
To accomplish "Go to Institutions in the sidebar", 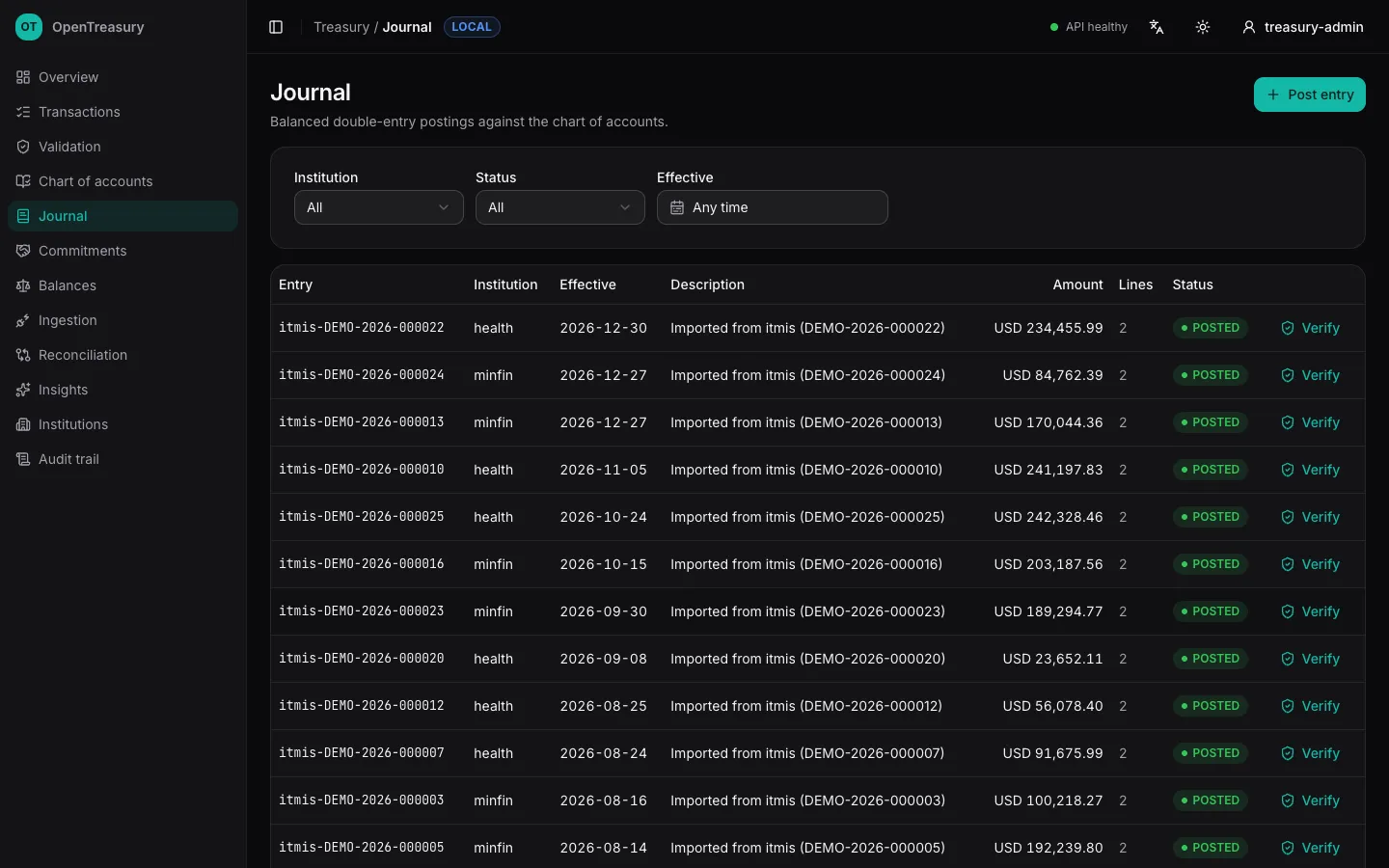I will 123,424.
